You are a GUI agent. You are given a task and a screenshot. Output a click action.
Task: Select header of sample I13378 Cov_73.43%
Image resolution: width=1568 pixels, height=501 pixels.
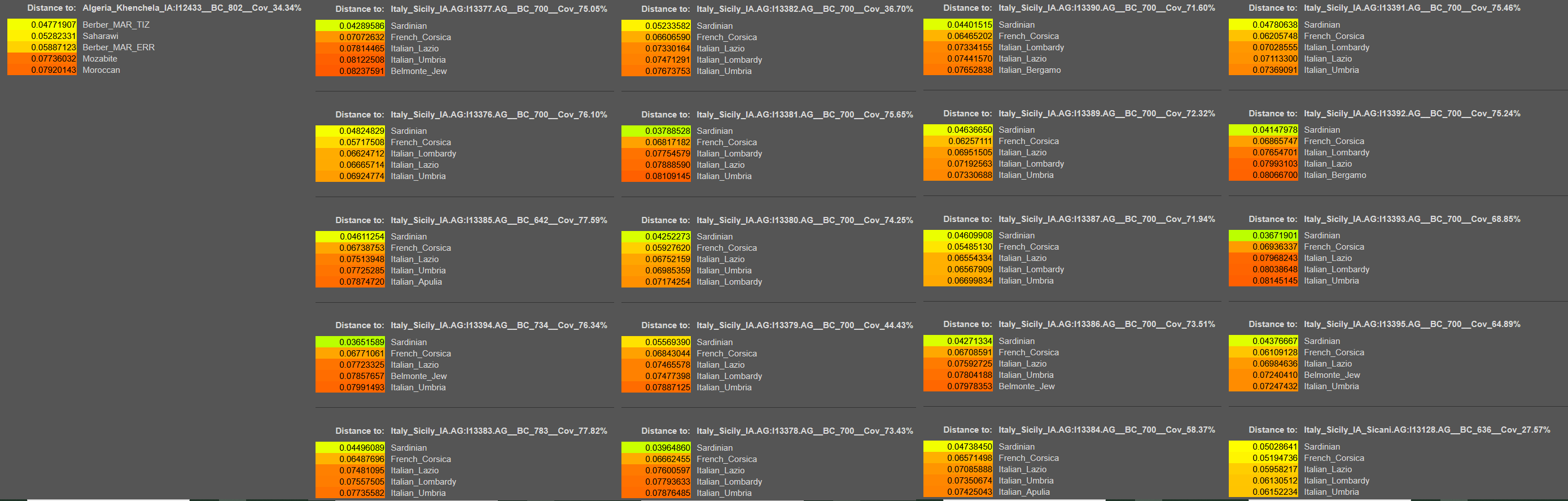coord(805,431)
